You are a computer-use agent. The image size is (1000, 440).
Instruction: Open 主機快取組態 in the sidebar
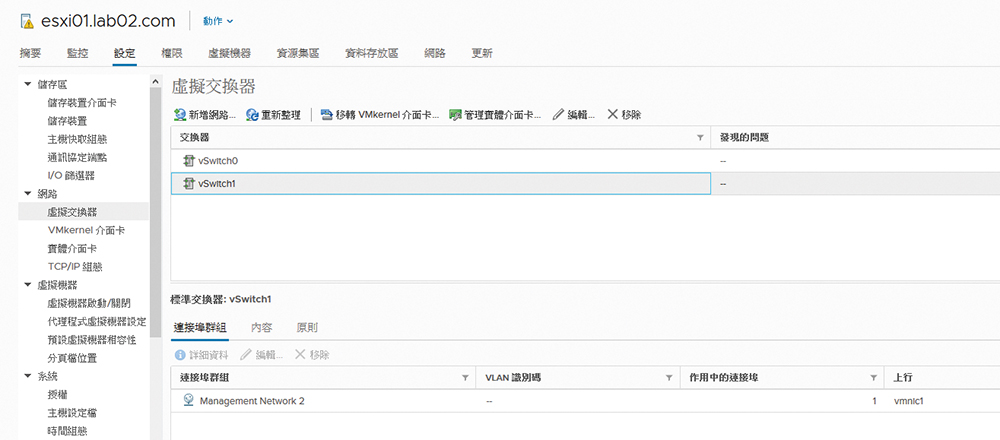click(x=77, y=139)
